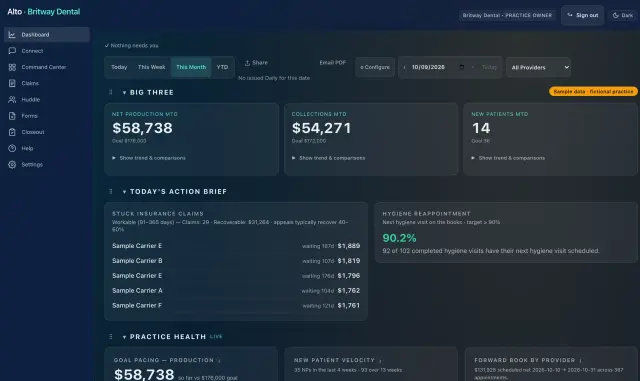Click Sample Carrier F row
This screenshot has width=640, height=381.
coord(236,305)
